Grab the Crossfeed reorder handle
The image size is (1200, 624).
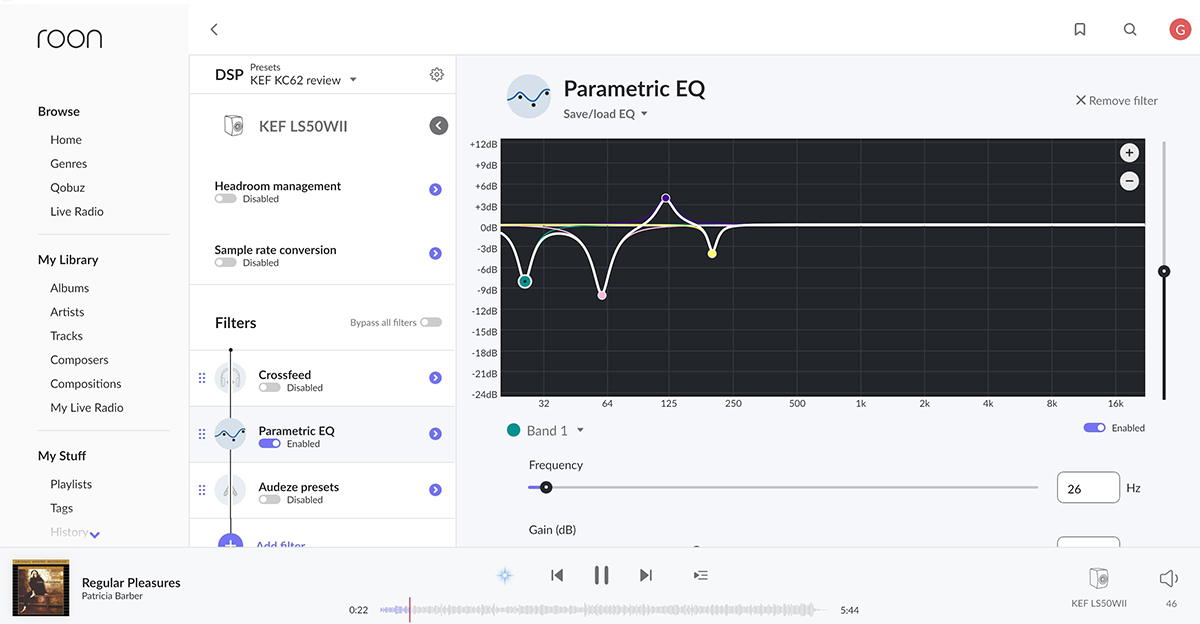202,378
